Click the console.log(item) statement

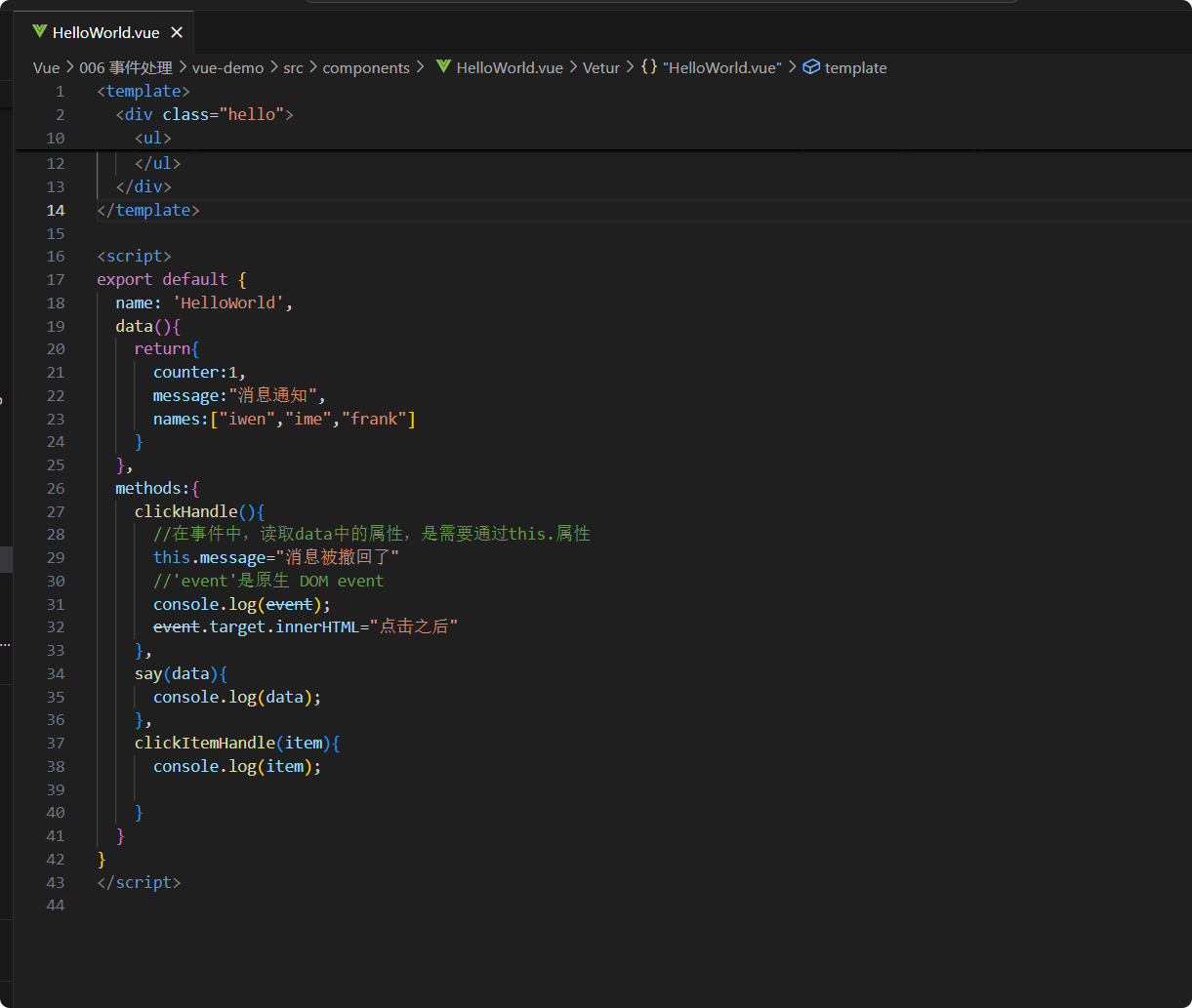tap(237, 766)
